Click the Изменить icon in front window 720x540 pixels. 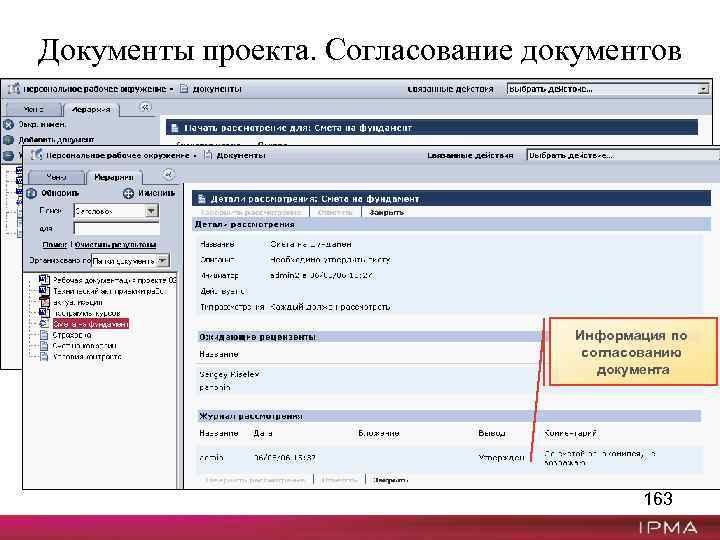[x=128, y=193]
